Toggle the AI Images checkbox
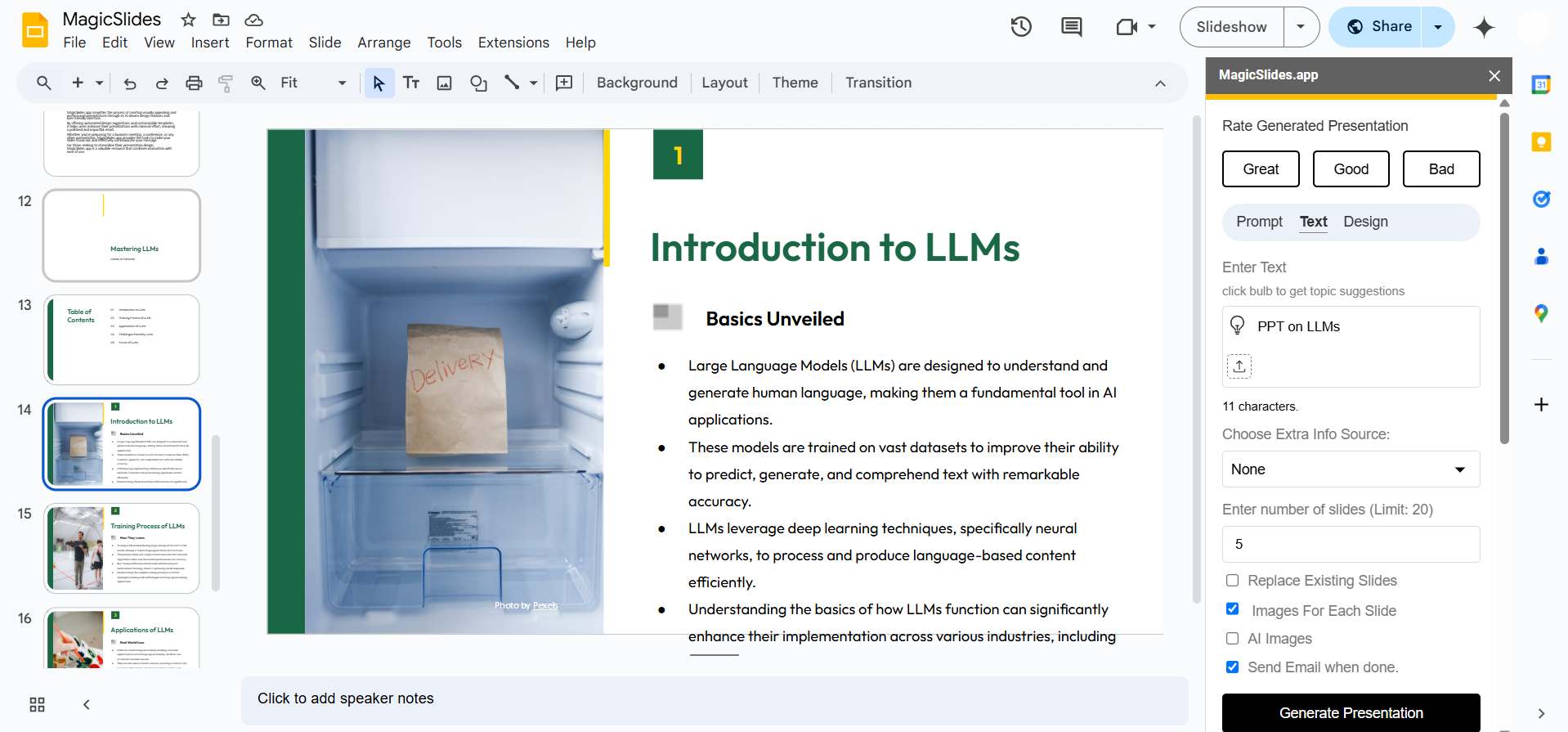This screenshot has height=732, width=1568. (1233, 639)
